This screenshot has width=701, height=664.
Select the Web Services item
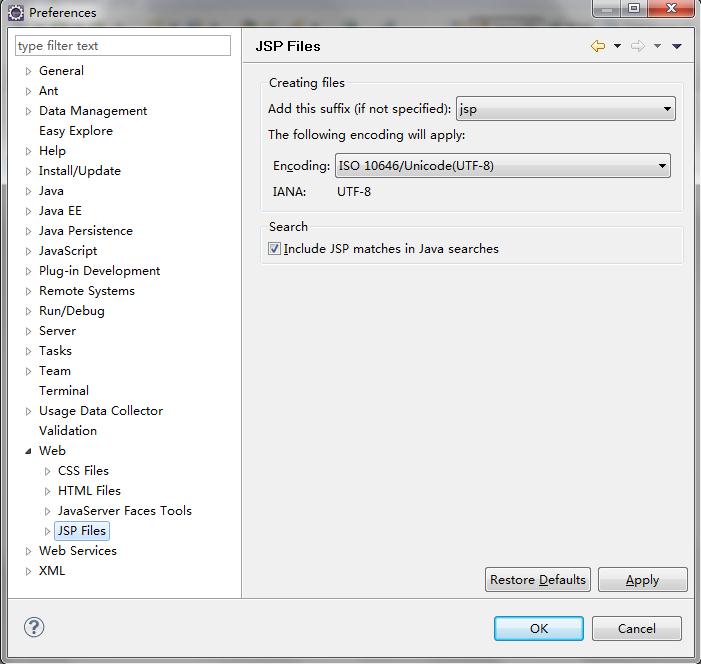(78, 551)
